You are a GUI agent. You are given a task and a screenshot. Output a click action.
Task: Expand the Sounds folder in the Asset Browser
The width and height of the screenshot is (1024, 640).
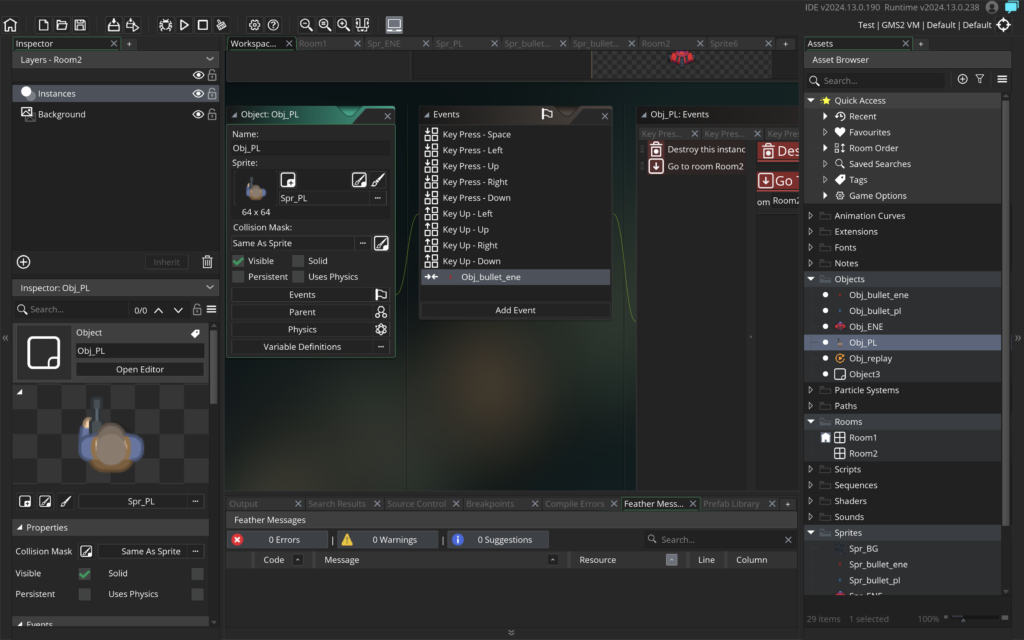[x=810, y=517]
